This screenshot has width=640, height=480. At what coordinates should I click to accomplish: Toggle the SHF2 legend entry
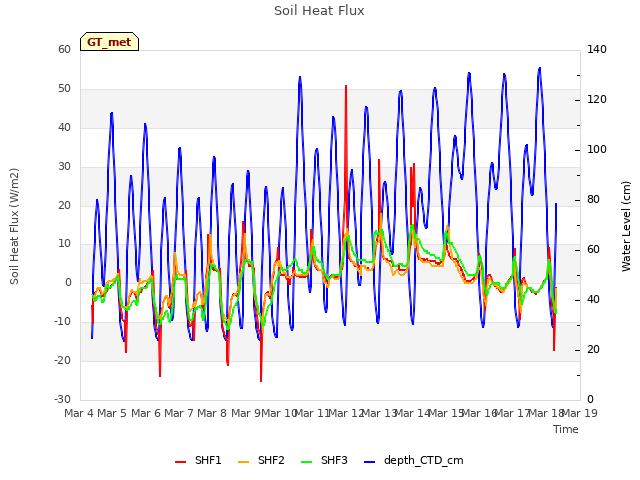[261, 460]
